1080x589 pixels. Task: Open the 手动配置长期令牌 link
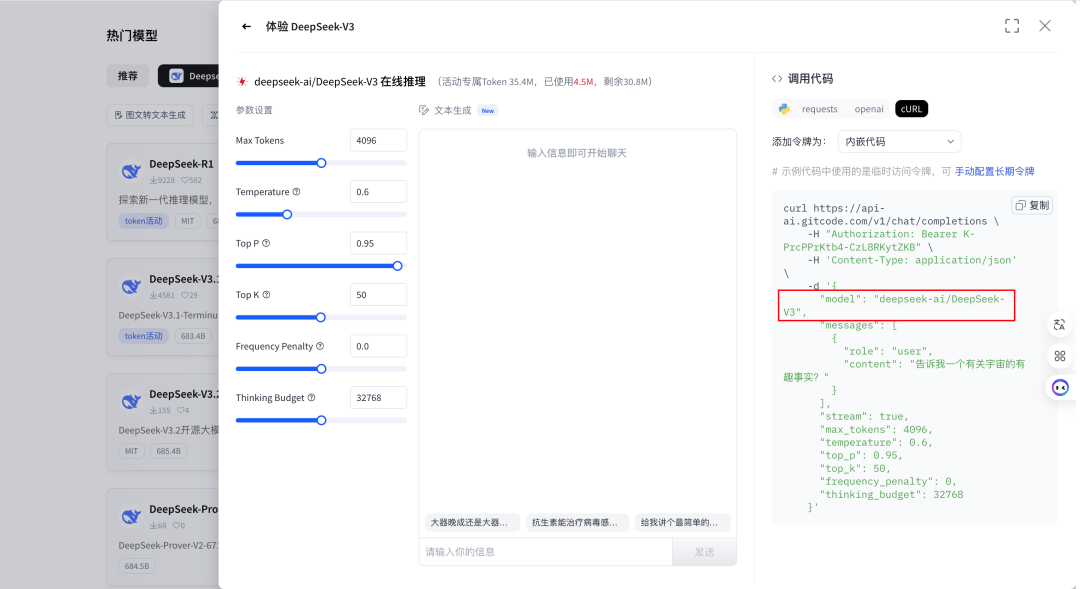point(994,171)
